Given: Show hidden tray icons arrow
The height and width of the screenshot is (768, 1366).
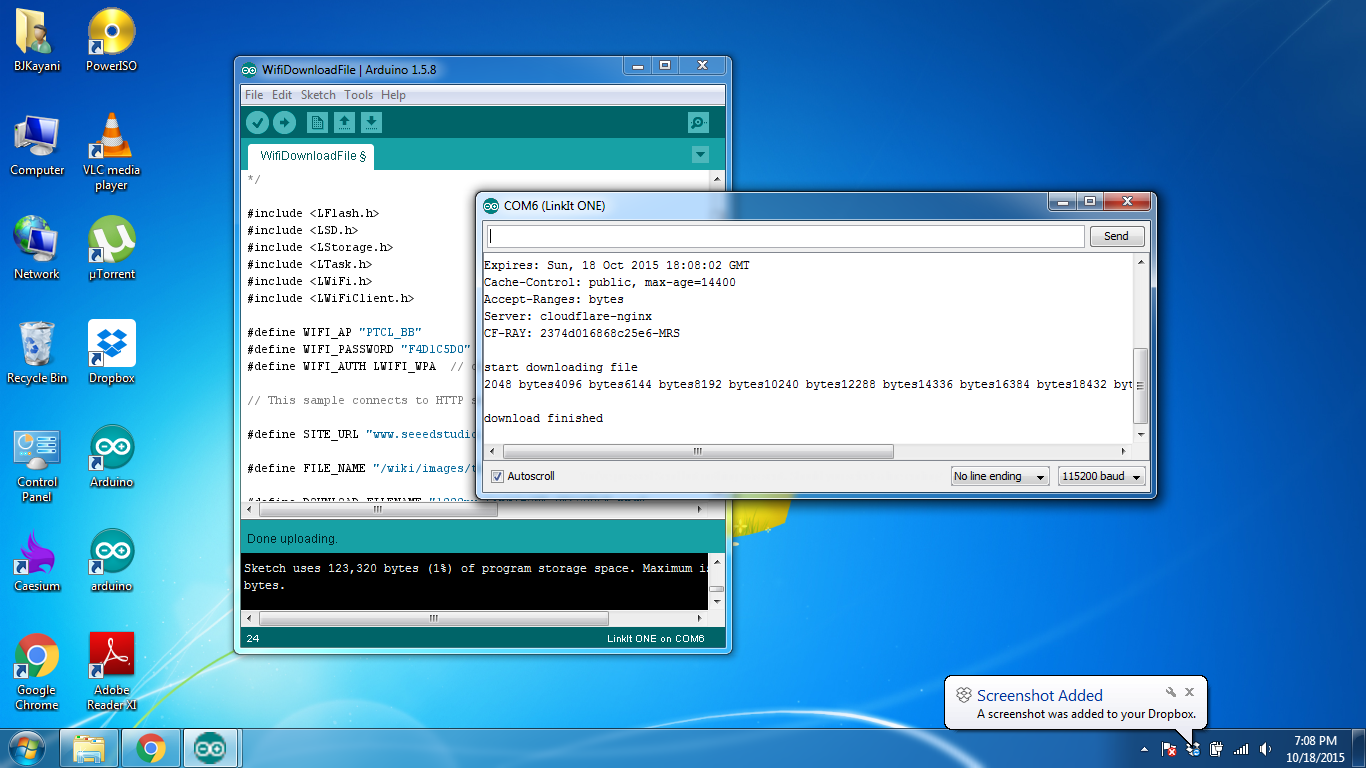Looking at the screenshot, I should tap(1144, 748).
